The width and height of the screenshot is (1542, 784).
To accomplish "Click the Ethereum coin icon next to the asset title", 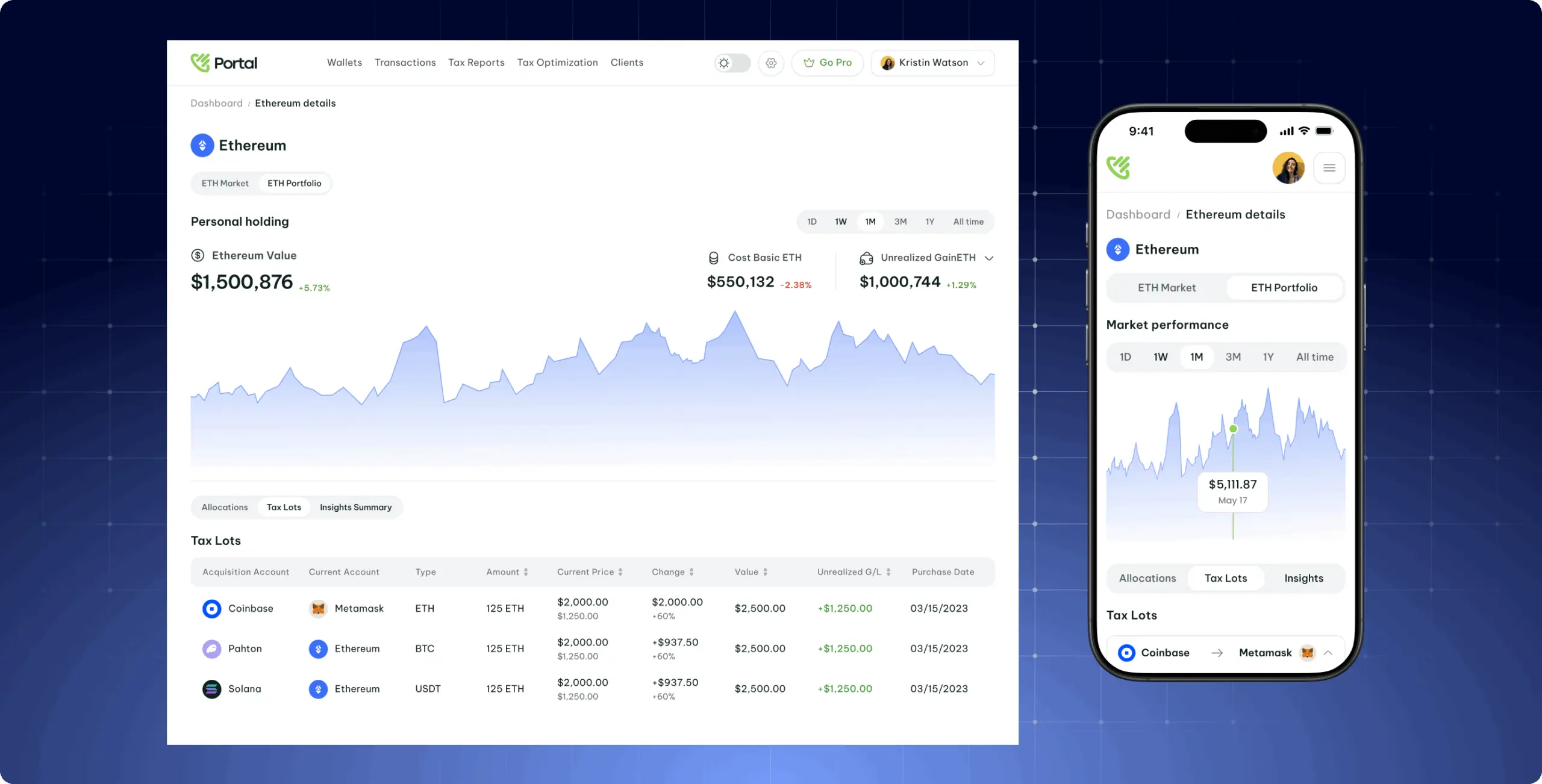I will tap(202, 145).
